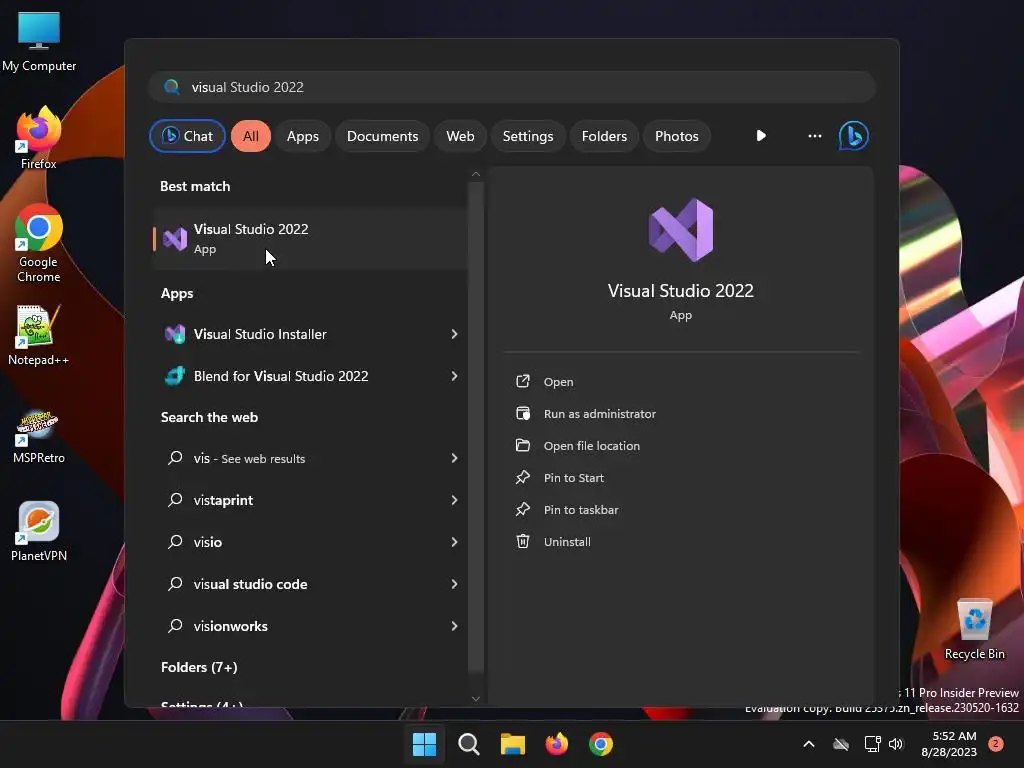The height and width of the screenshot is (768, 1024).
Task: Open the notification badge in the tray
Action: (x=995, y=744)
